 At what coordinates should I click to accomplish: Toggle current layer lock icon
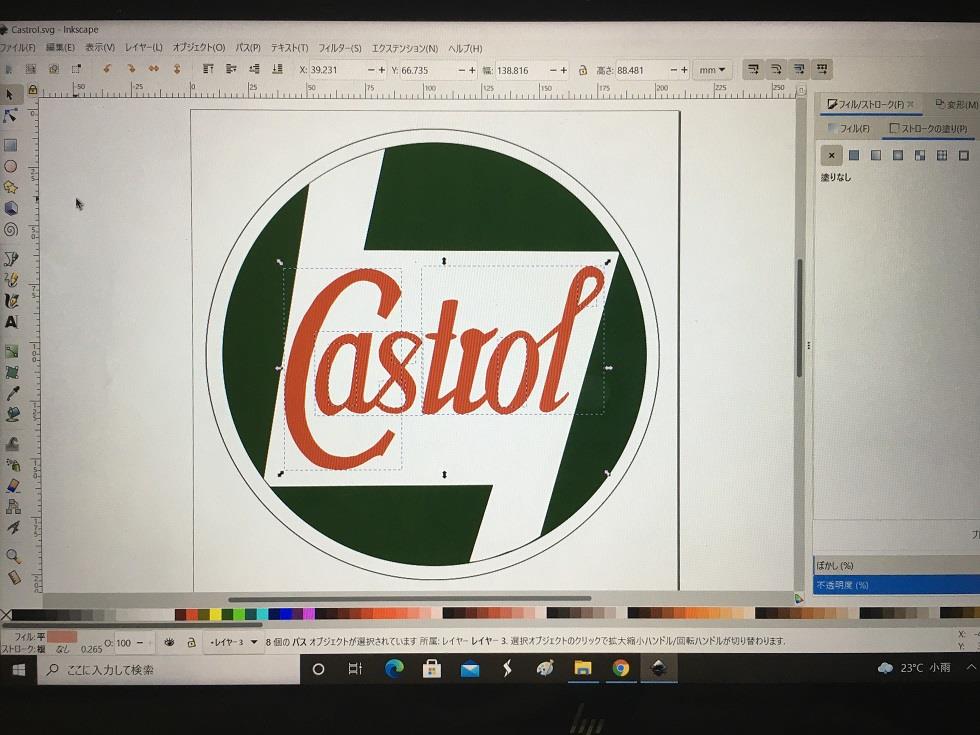[x=192, y=642]
